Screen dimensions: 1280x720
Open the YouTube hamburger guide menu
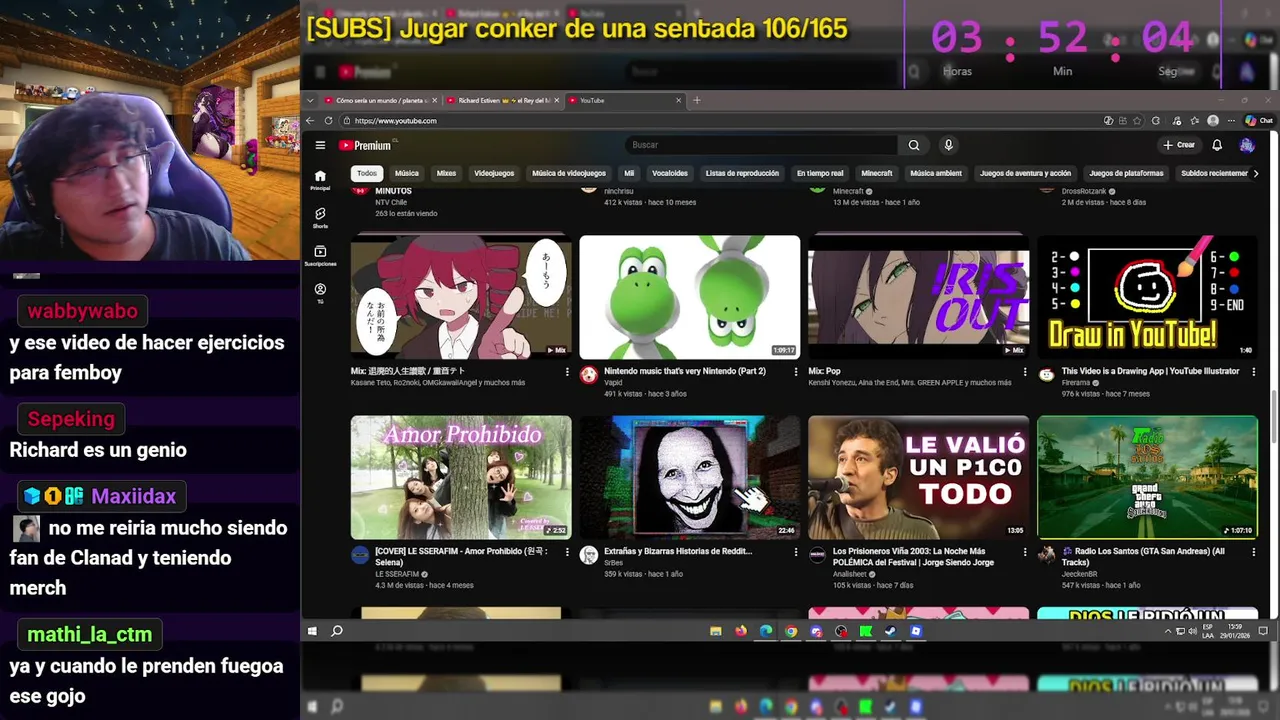(320, 145)
